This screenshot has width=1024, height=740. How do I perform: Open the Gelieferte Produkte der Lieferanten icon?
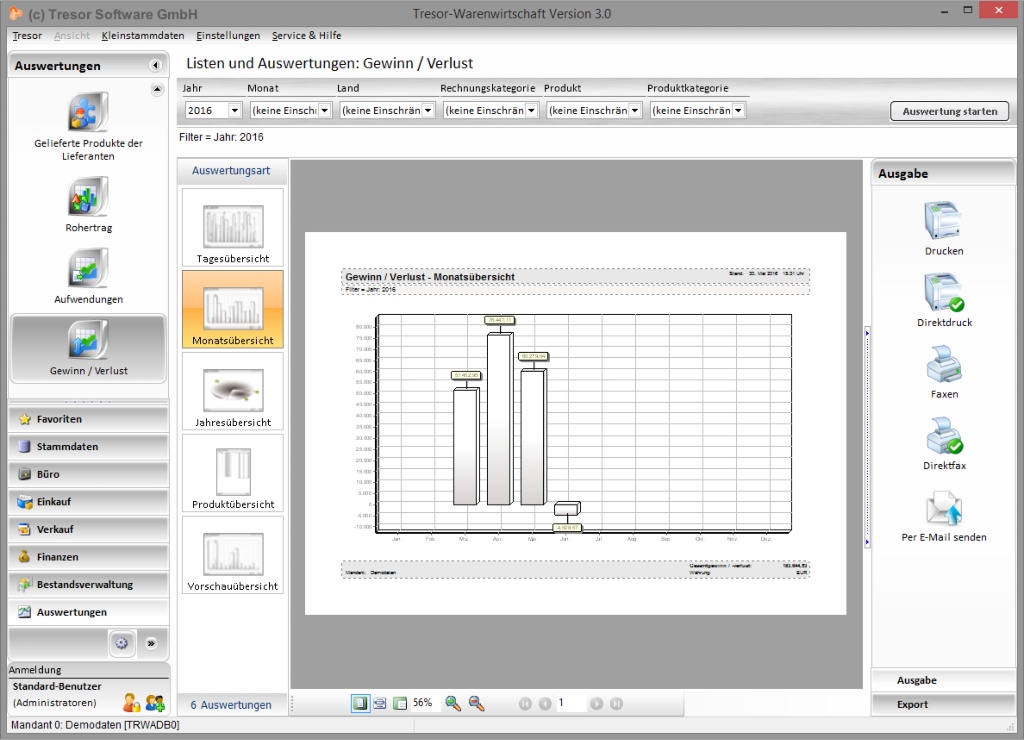coord(89,112)
